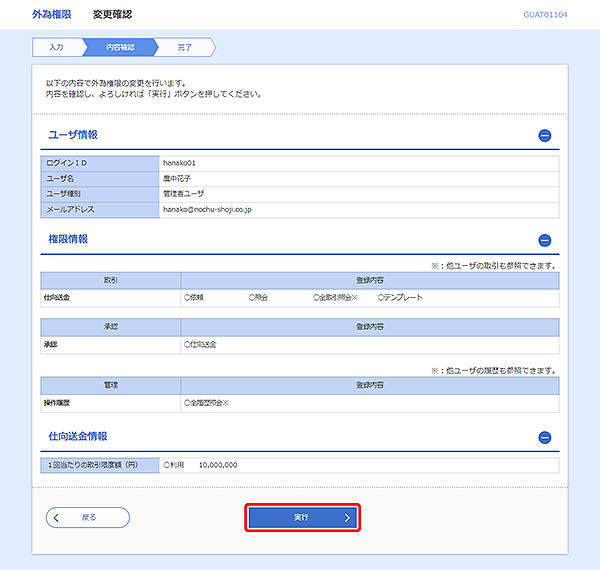
Task: Click the ユーザ情報 section heading
Action: click(x=73, y=135)
